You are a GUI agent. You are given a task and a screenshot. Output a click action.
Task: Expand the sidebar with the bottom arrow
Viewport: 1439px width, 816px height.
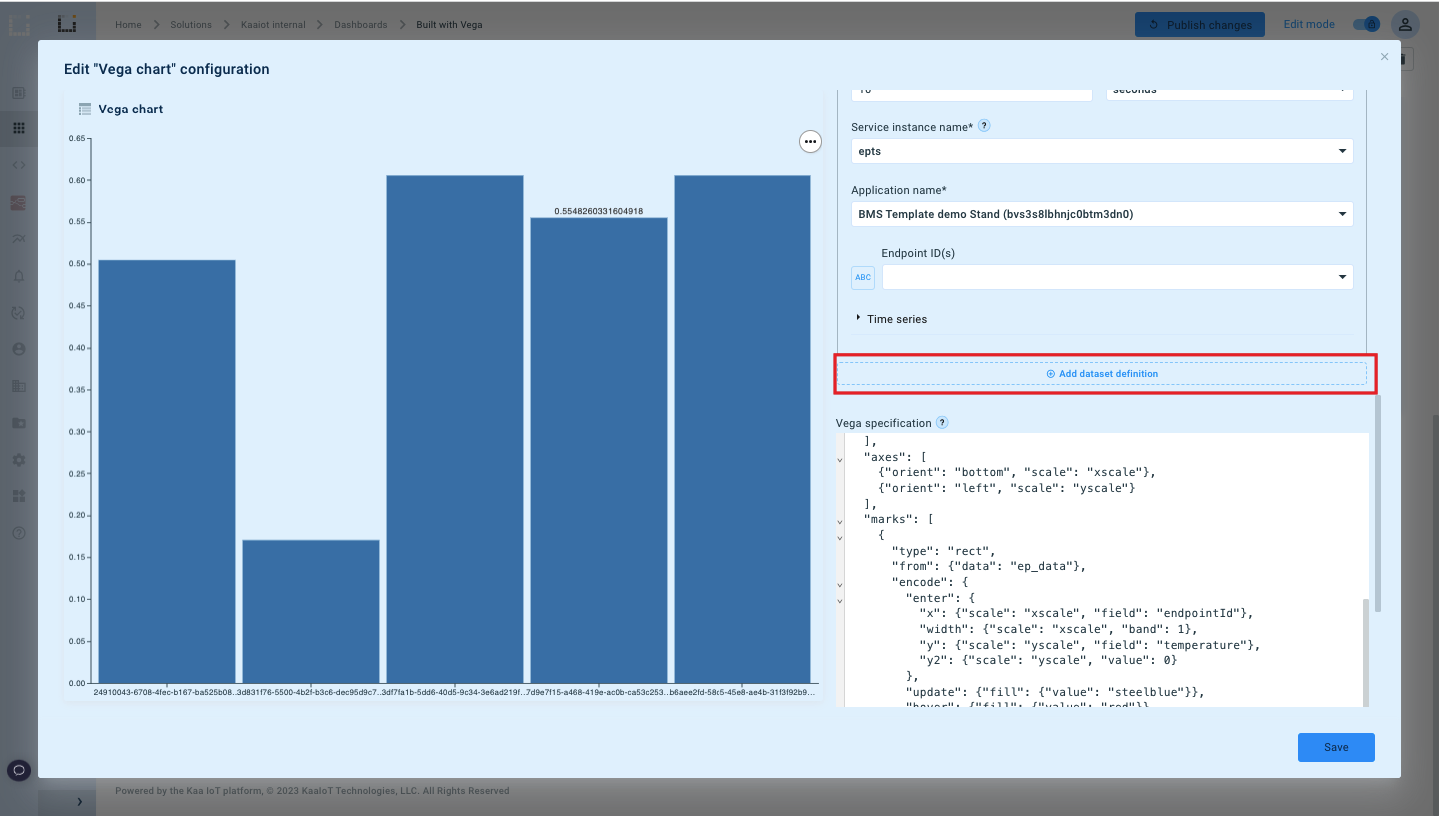(79, 802)
